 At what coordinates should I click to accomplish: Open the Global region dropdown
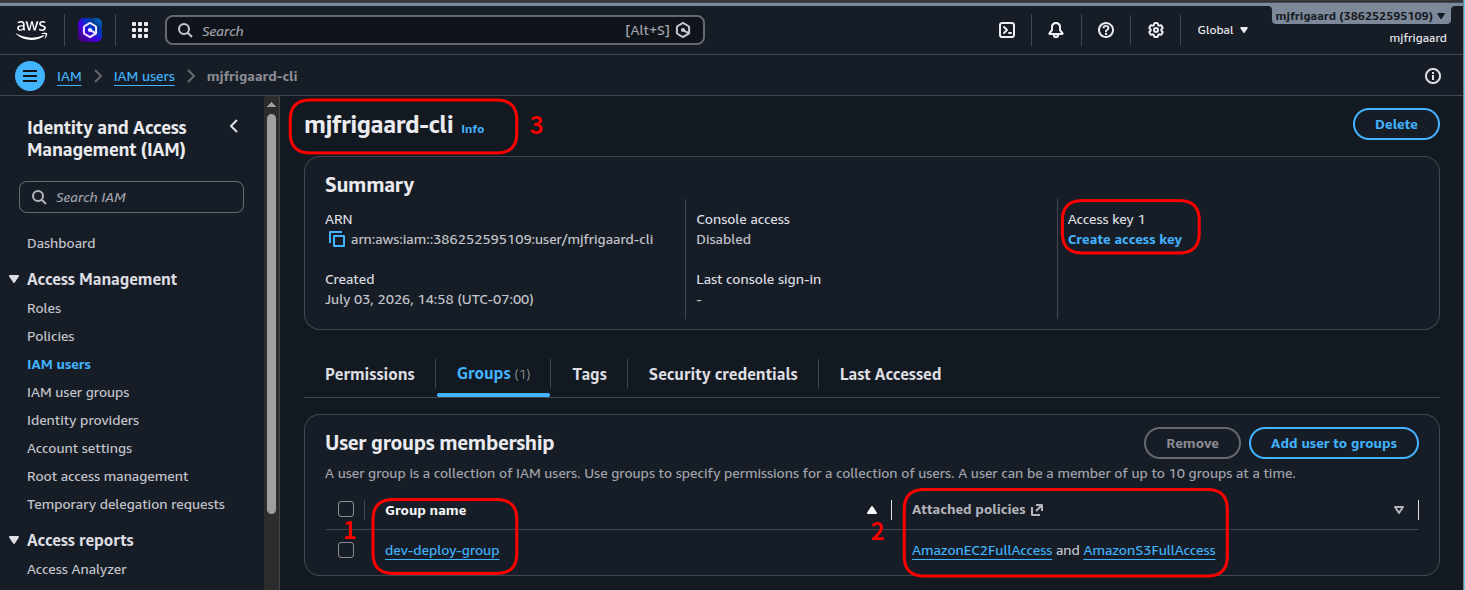pos(1223,30)
